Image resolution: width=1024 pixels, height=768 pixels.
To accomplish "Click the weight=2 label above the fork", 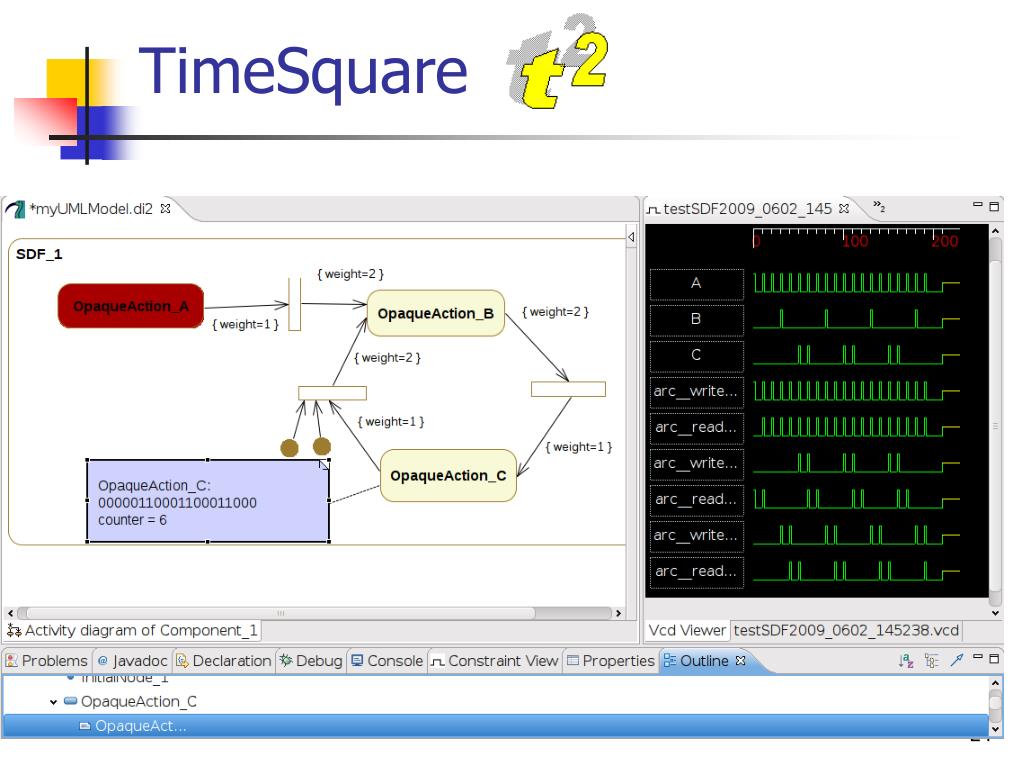I will click(351, 274).
